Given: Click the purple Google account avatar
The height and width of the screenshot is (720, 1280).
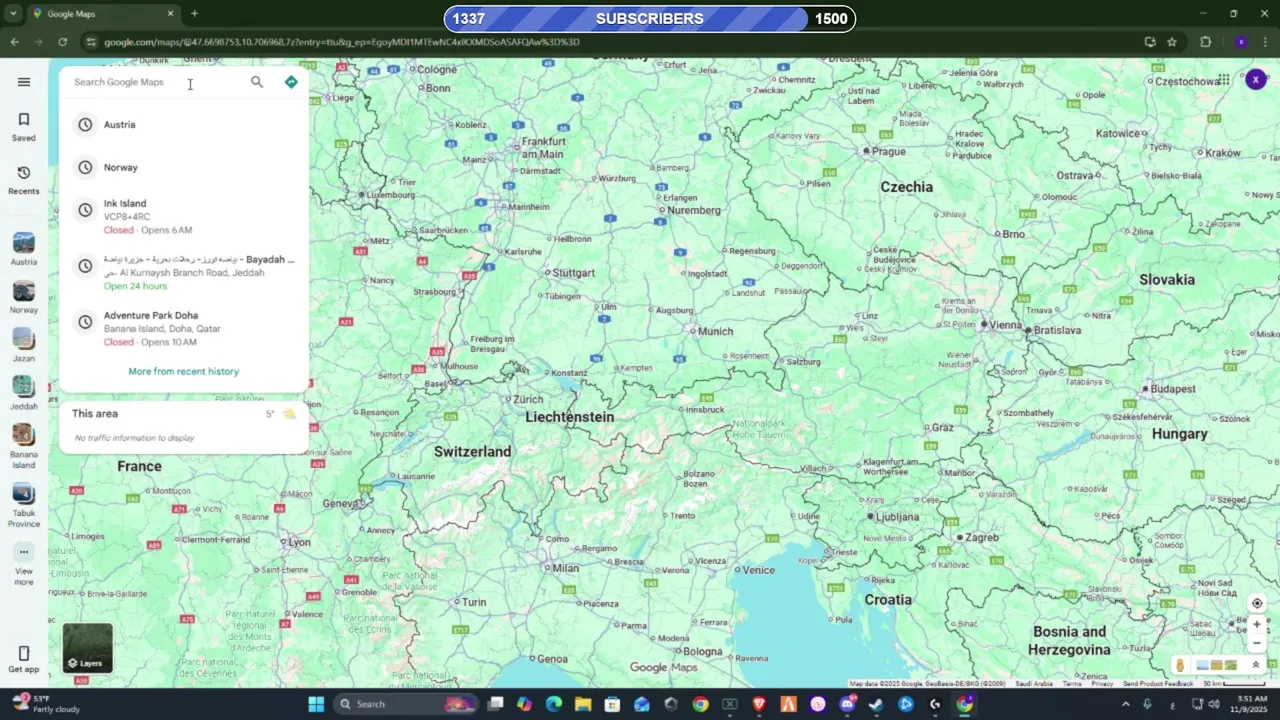Looking at the screenshot, I should [x=1256, y=80].
